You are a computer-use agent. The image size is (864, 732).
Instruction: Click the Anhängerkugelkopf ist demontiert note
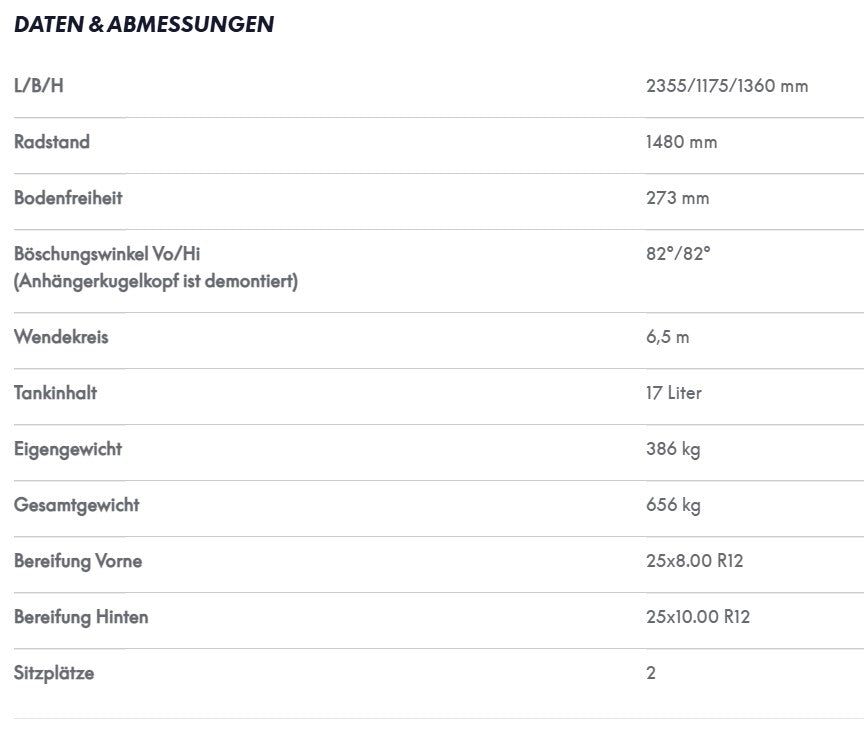156,281
